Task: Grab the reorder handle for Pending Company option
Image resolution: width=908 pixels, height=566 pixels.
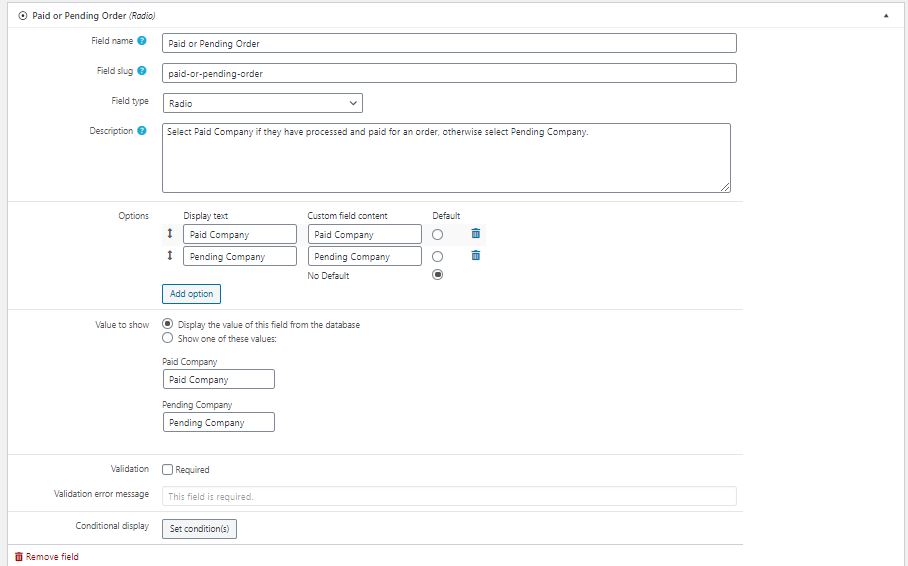Action: point(170,255)
